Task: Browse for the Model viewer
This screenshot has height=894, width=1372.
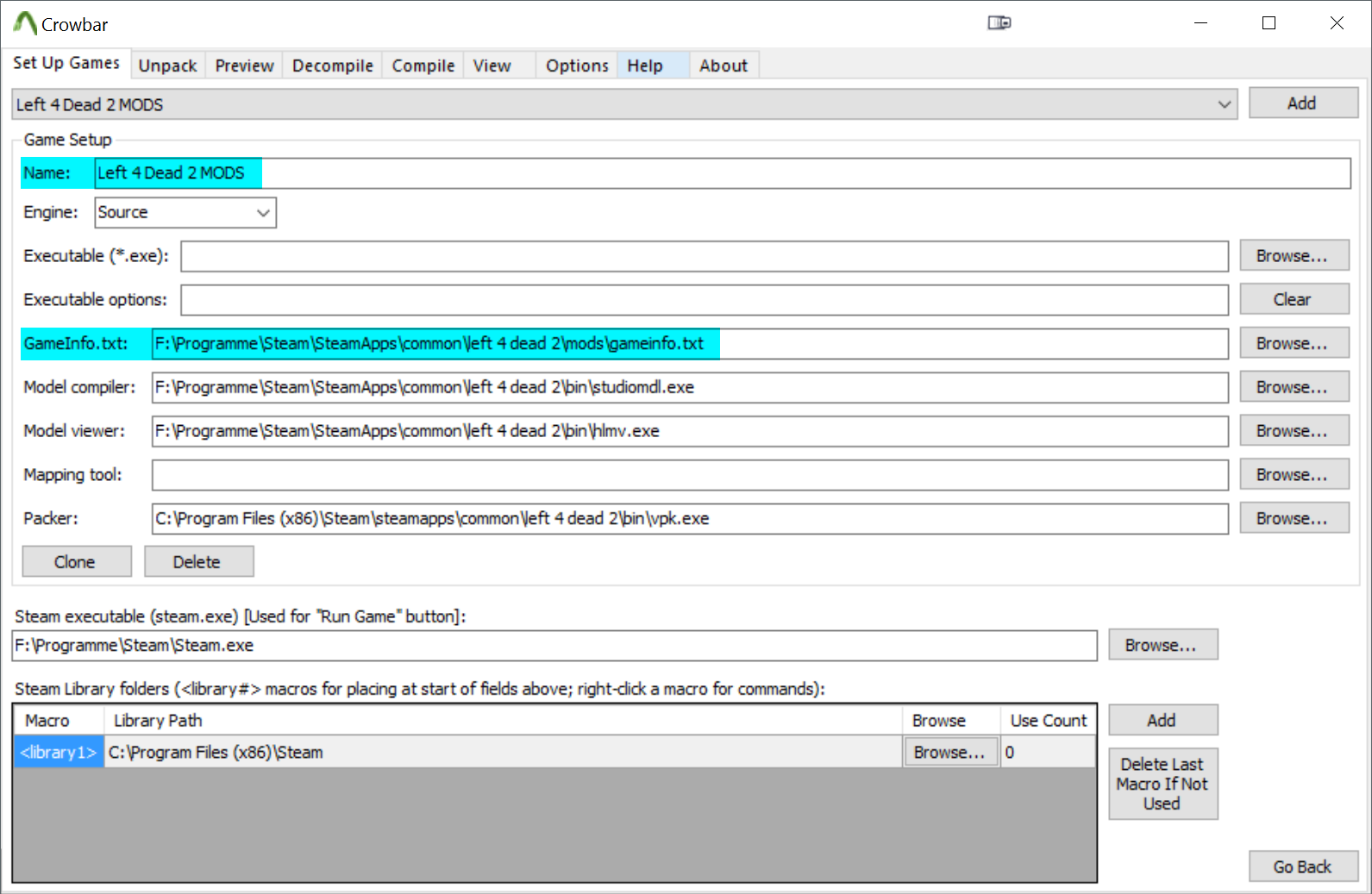Action: 1294,431
